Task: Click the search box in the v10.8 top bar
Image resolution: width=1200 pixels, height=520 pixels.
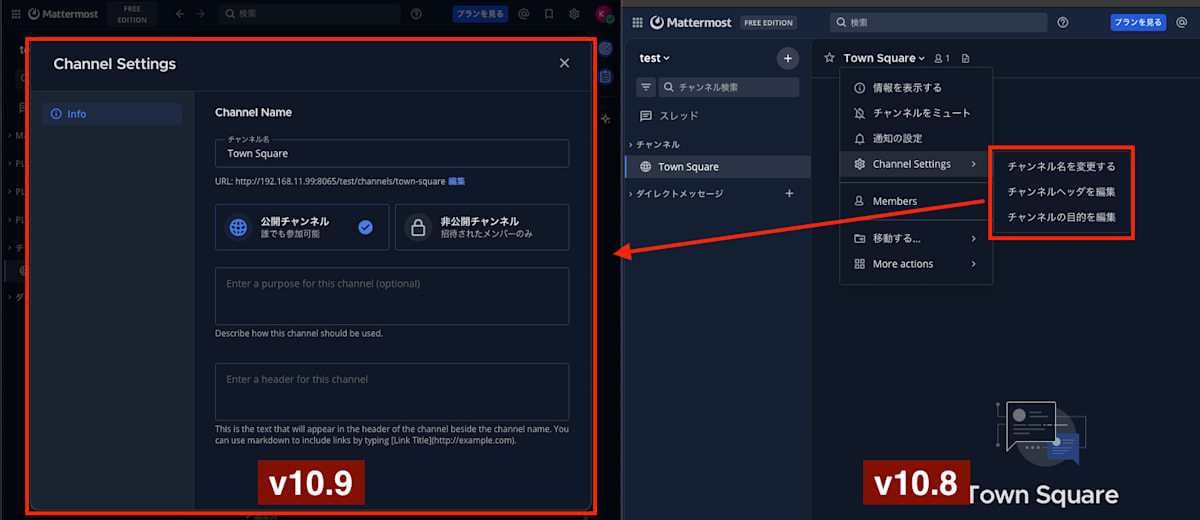Action: tap(938, 22)
